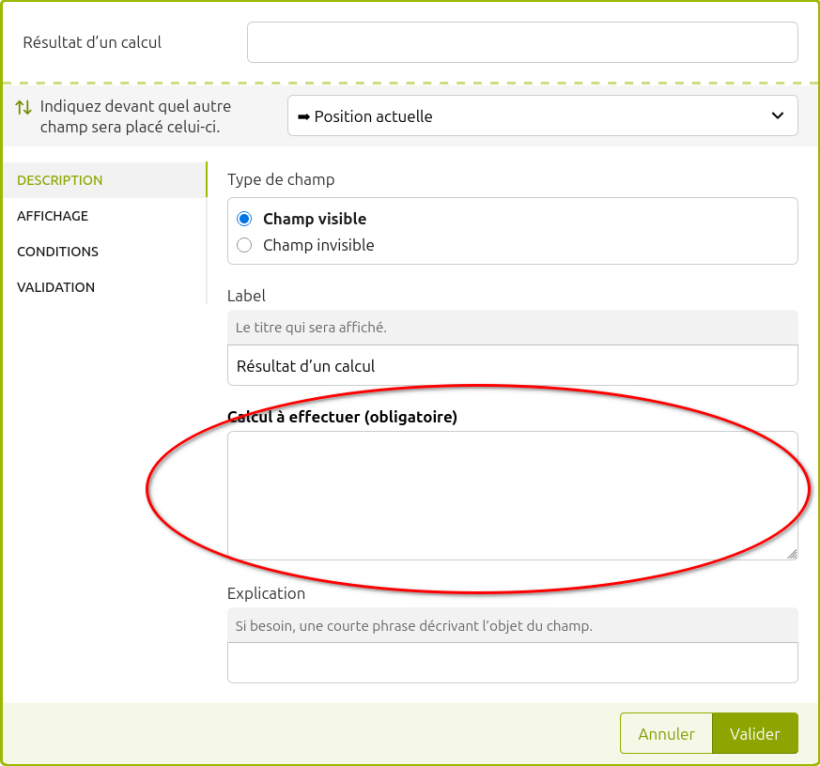The width and height of the screenshot is (820, 766).
Task: Click the 'Si besoin, une courte phrase' hint
Action: (x=414, y=626)
